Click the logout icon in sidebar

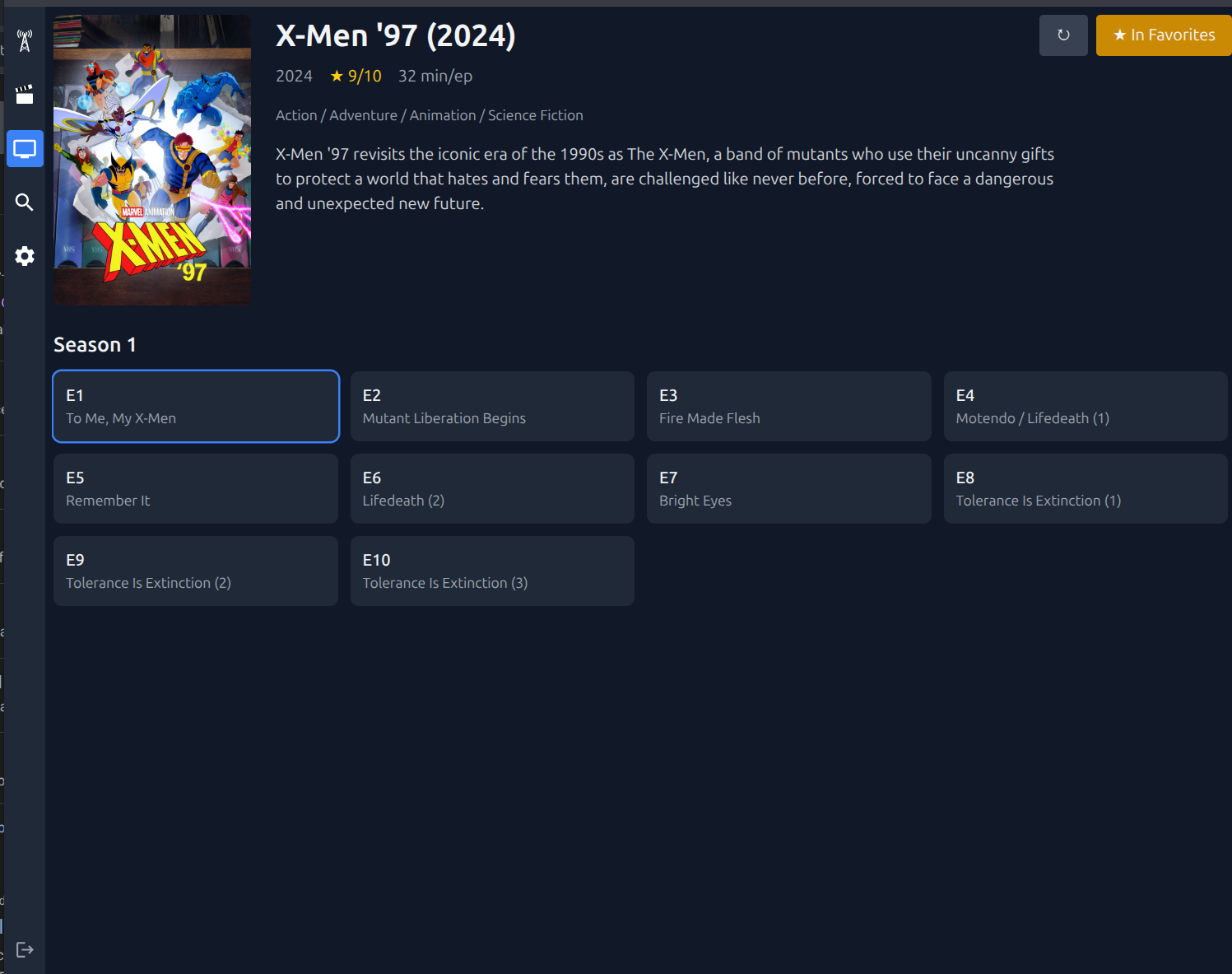[x=25, y=950]
